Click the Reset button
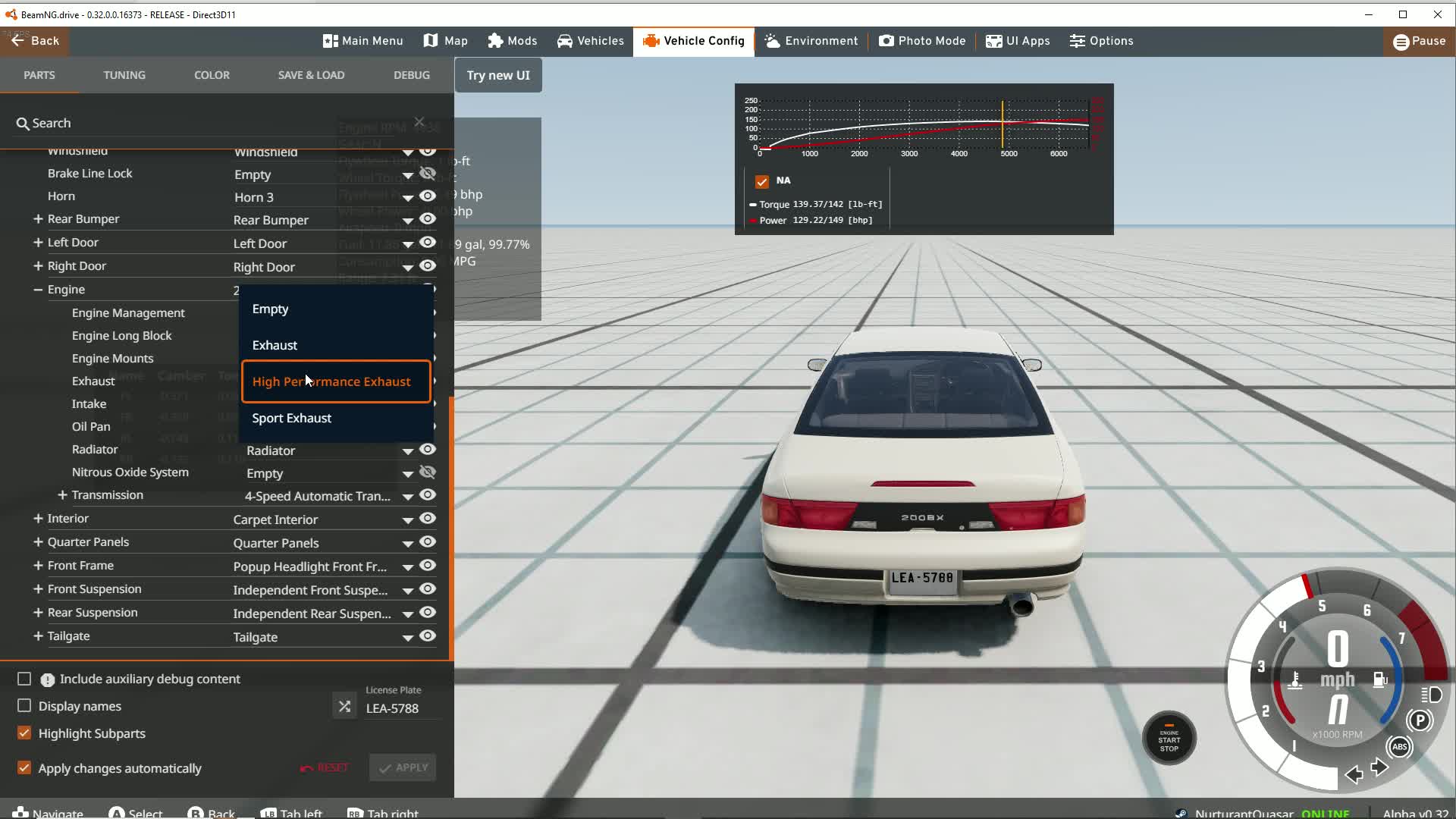 324,767
